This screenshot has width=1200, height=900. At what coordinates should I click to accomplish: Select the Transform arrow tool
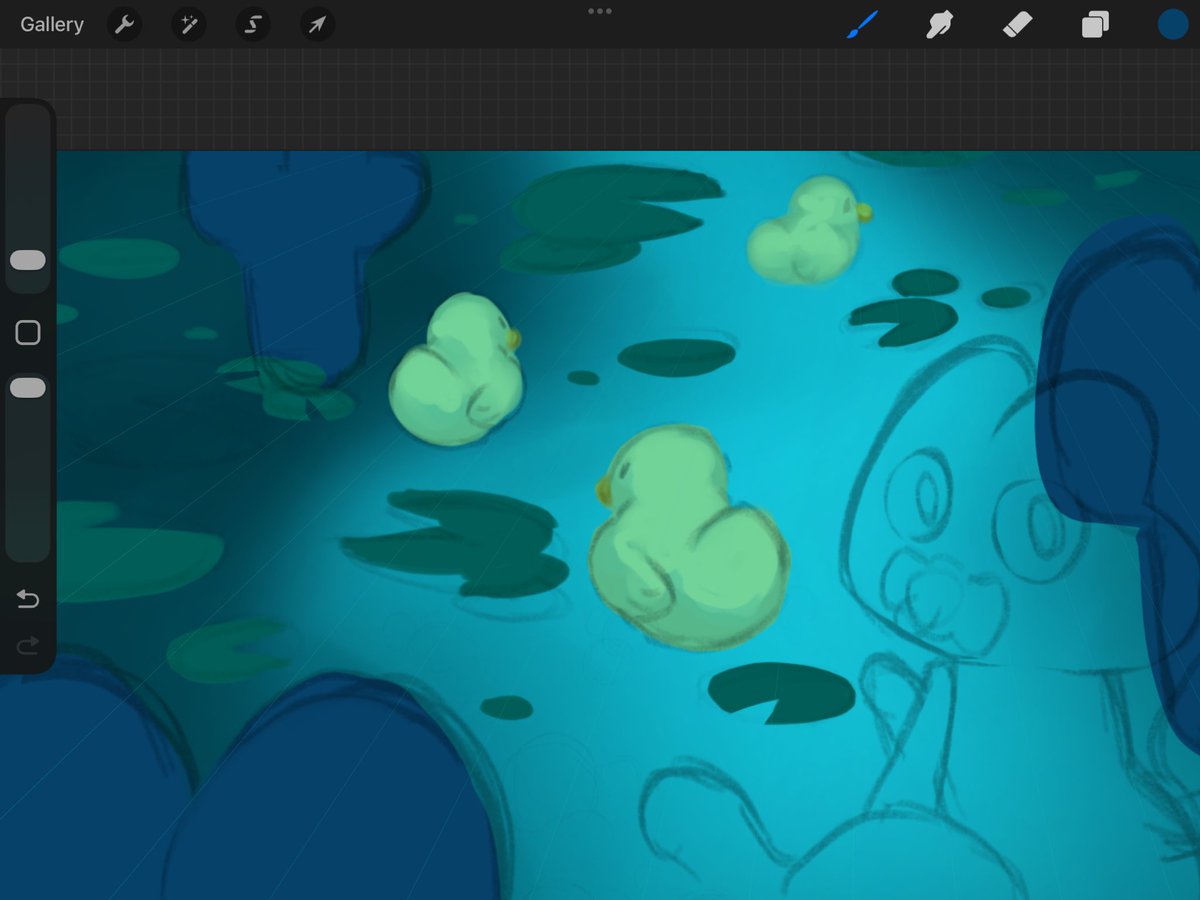click(316, 24)
